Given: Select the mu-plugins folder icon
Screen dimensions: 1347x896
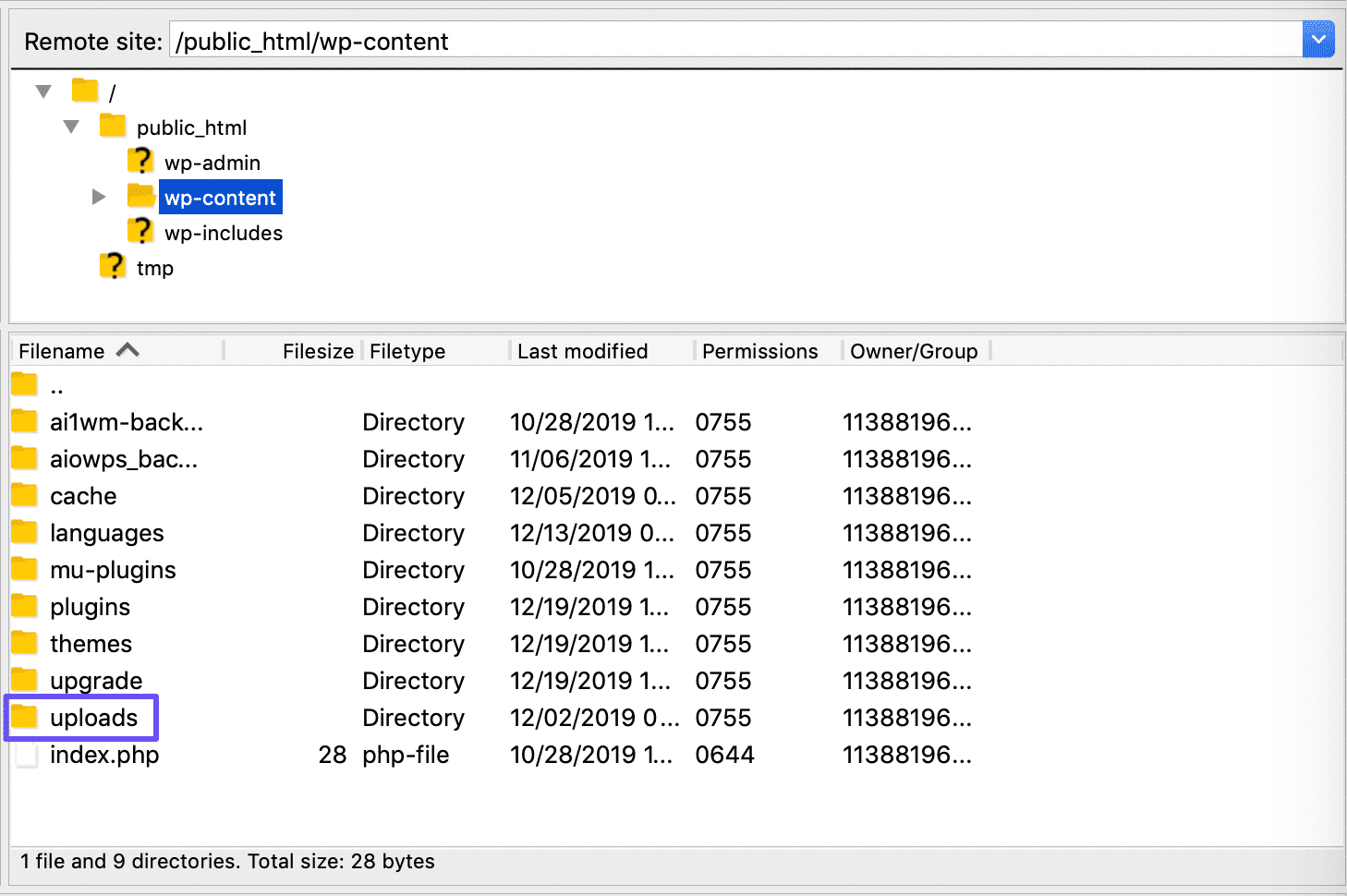Looking at the screenshot, I should point(23,570).
